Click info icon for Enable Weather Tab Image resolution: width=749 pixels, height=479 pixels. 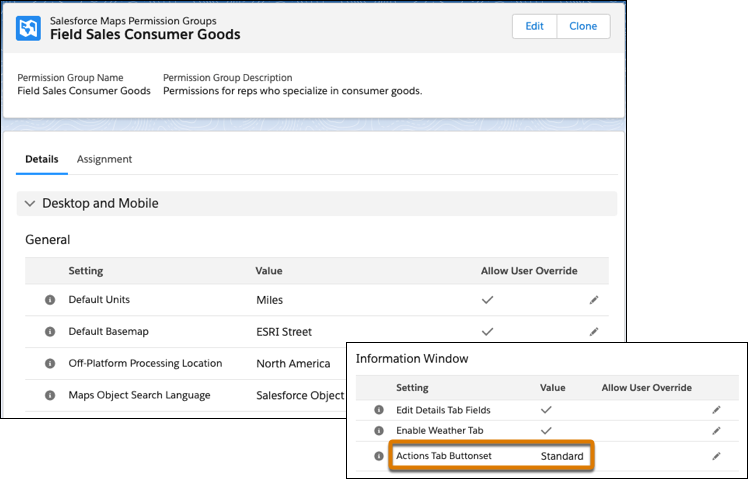(x=379, y=430)
